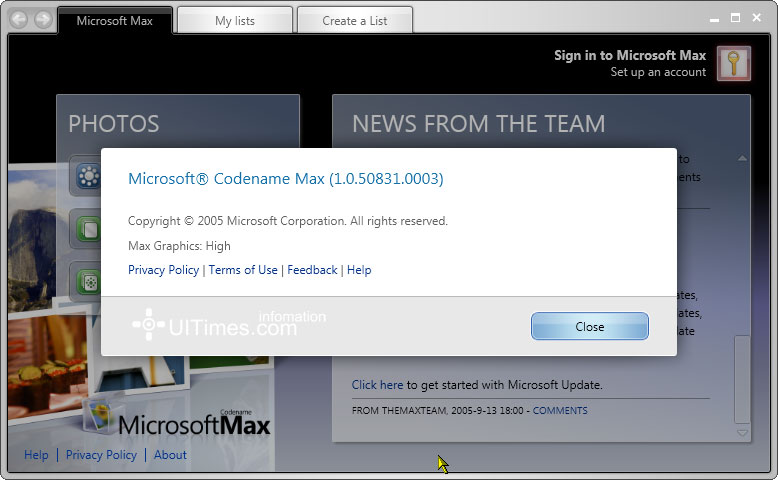The width and height of the screenshot is (778, 480).
Task: Open the Help link in dialog
Action: 359,270
